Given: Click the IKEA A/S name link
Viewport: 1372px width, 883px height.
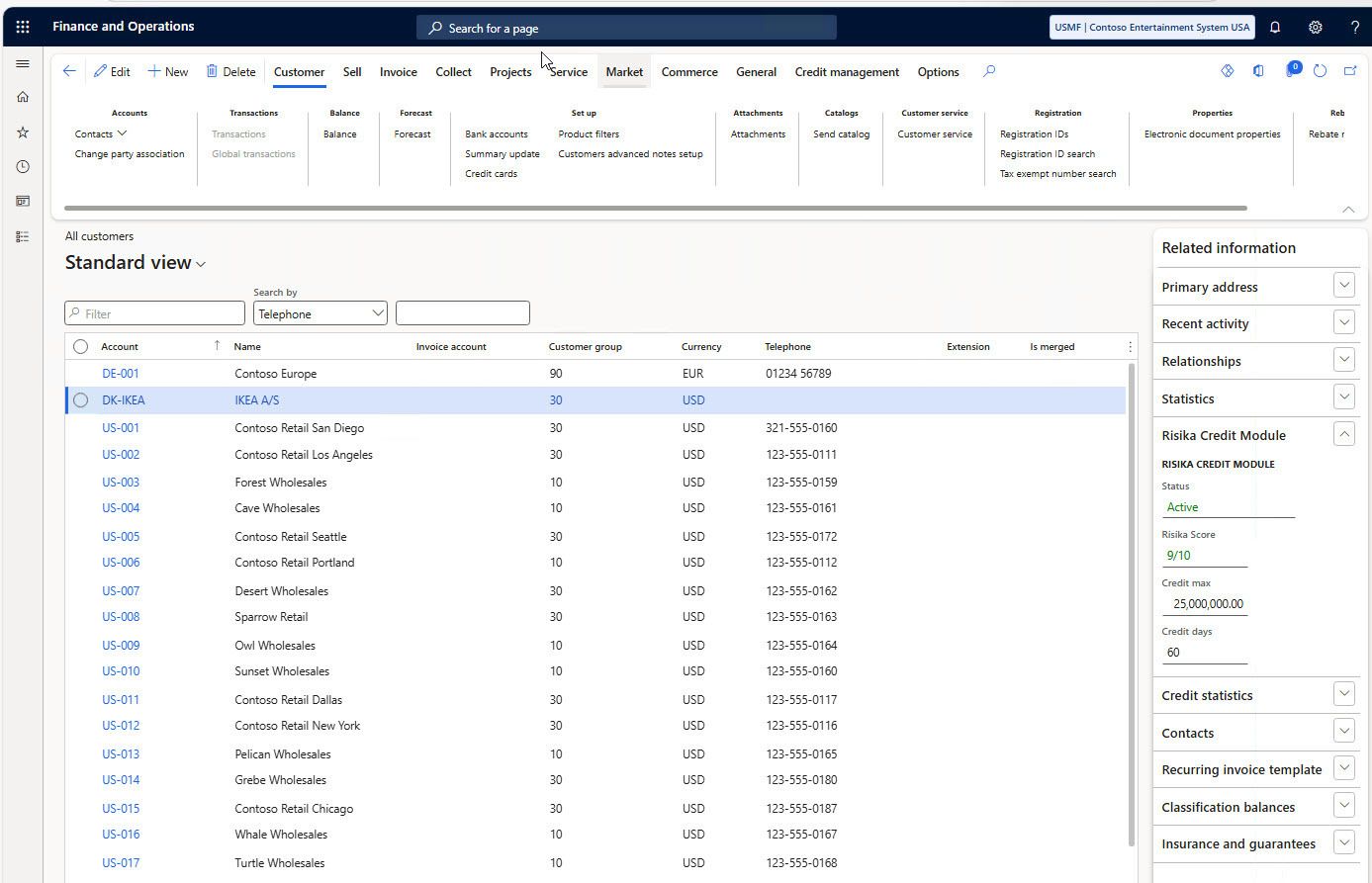Looking at the screenshot, I should tap(257, 400).
